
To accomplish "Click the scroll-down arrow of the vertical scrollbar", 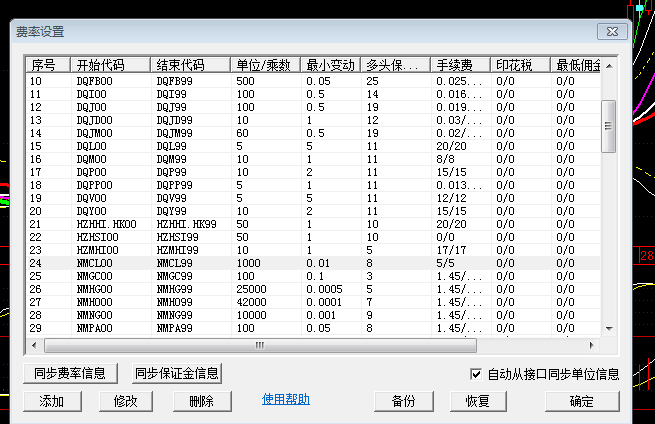I will 609,329.
